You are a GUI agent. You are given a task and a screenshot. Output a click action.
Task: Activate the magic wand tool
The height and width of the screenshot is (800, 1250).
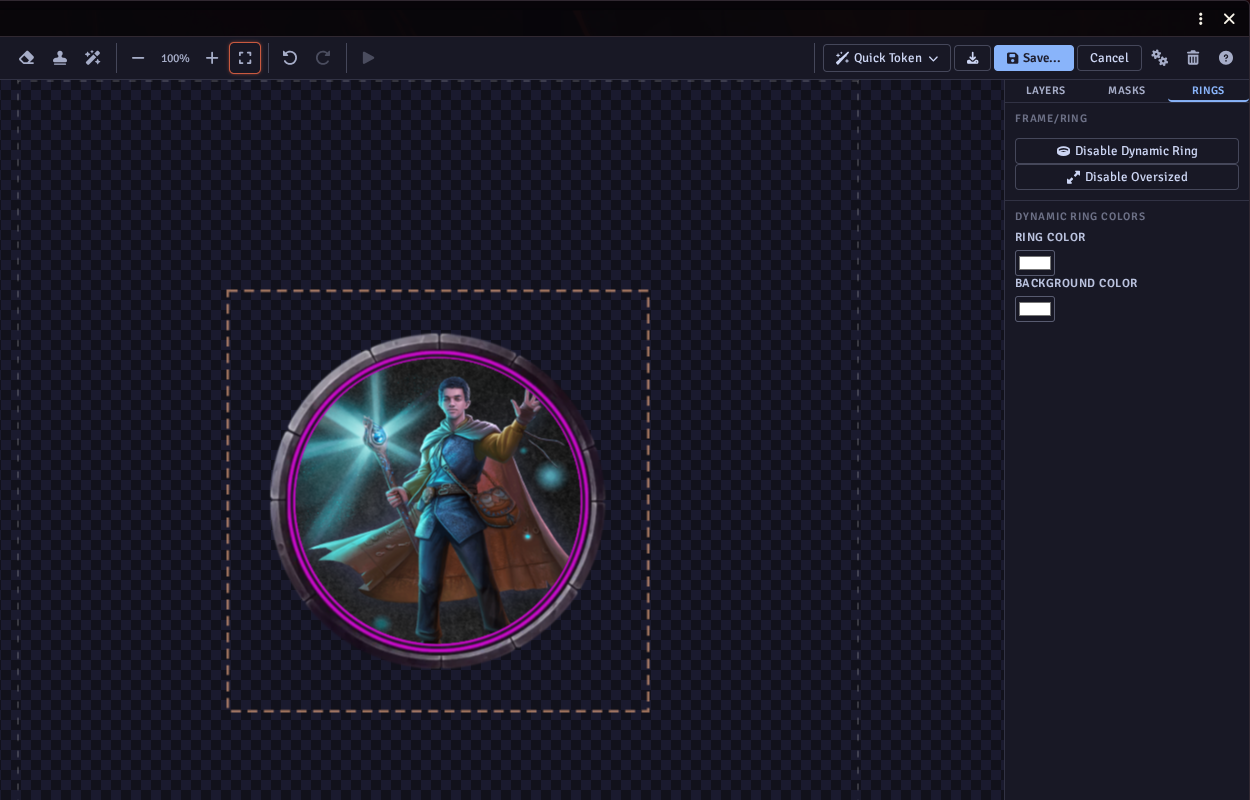[93, 58]
